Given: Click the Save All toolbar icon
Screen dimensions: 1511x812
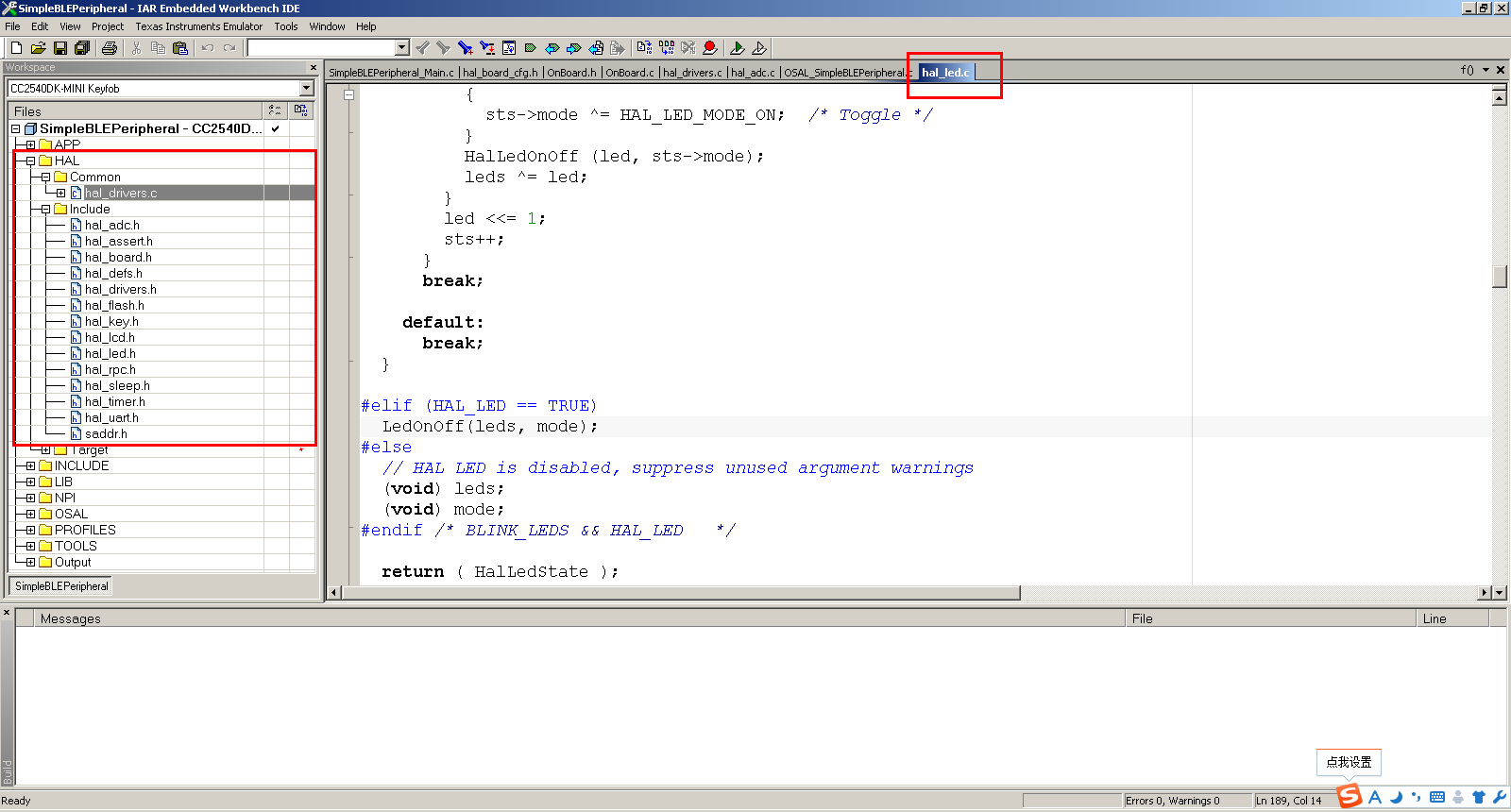Looking at the screenshot, I should pos(82,48).
